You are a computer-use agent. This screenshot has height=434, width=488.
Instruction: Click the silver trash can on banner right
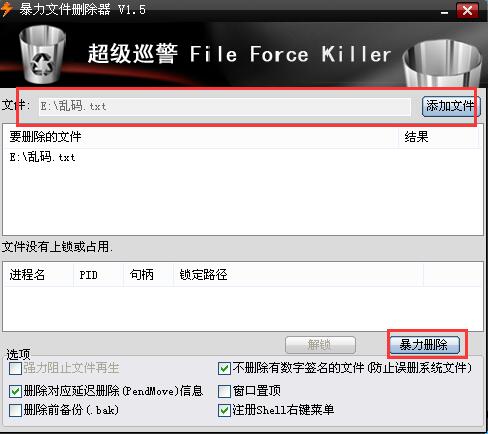coord(443,63)
